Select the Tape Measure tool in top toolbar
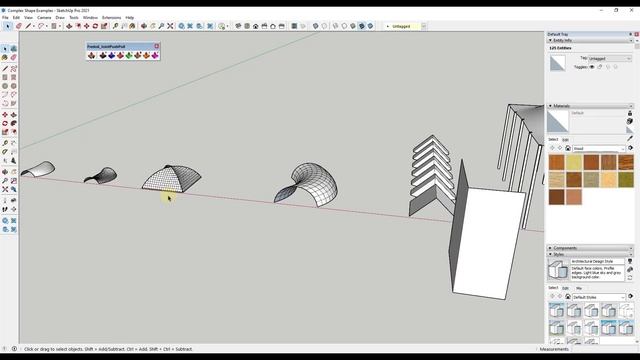Image resolution: width=640 pixels, height=360 pixels. tap(116, 26)
